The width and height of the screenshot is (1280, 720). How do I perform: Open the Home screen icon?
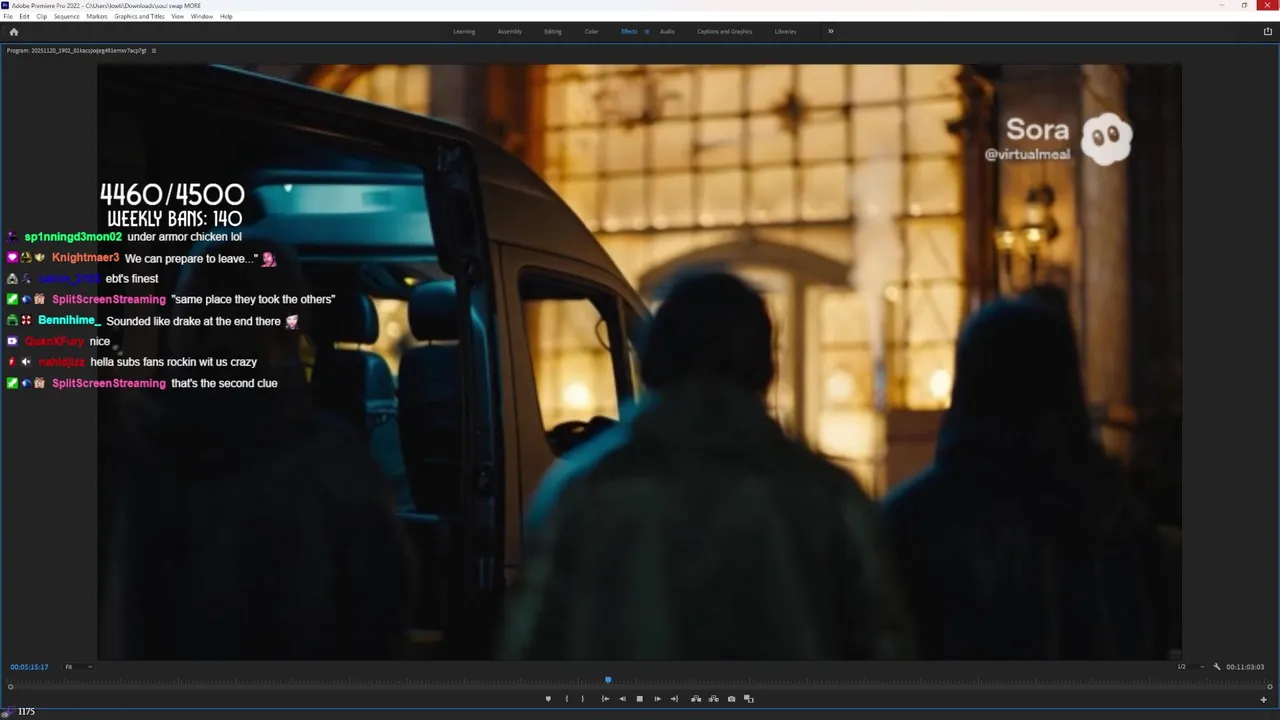(x=13, y=31)
